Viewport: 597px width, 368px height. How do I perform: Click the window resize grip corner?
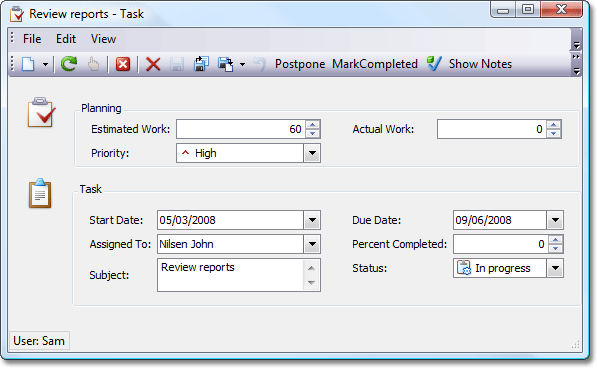click(575, 344)
